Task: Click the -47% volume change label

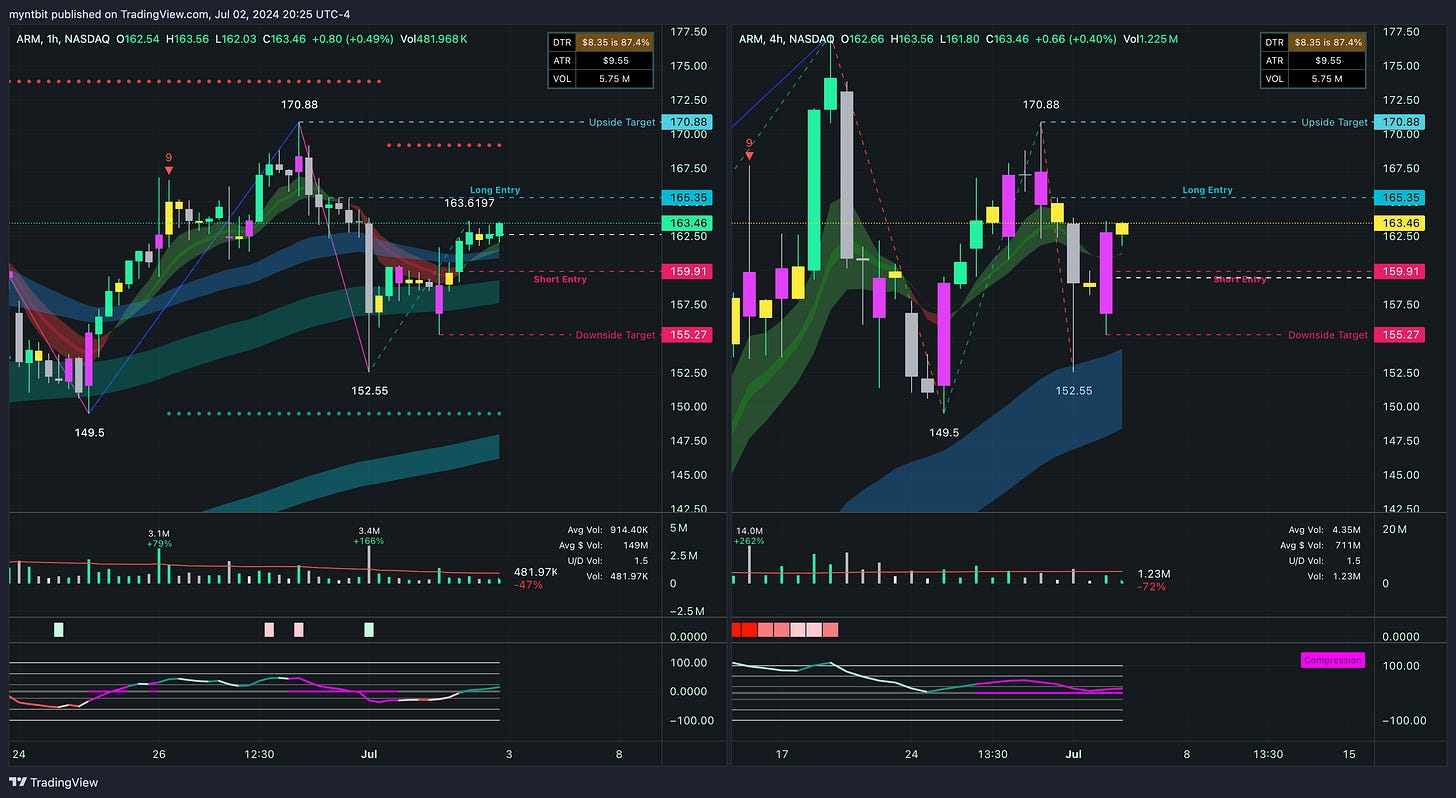Action: (x=527, y=585)
